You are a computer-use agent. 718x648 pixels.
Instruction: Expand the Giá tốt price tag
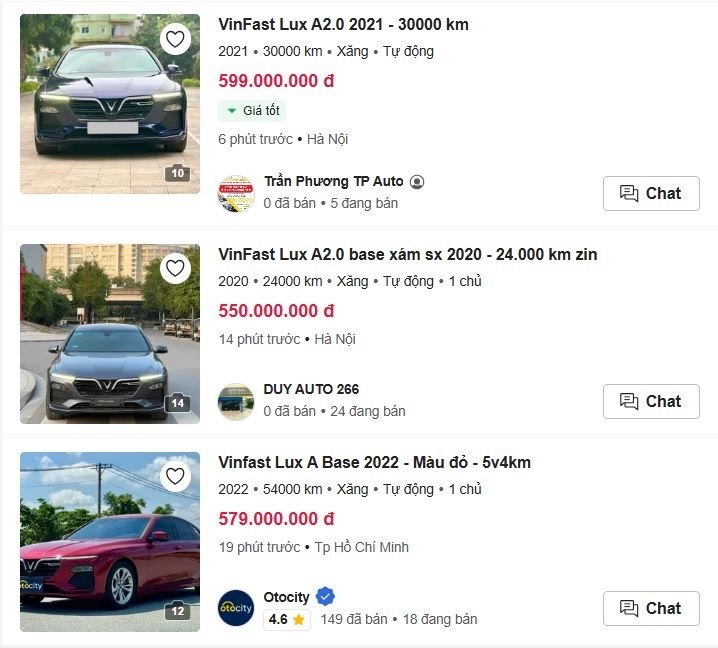point(252,111)
